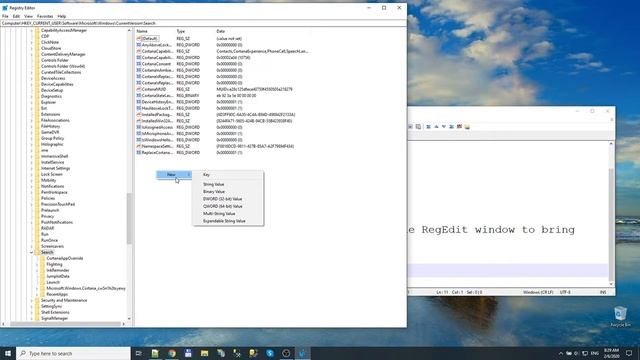Open Task View on the taskbar
This screenshot has width=640, height=360.
click(138, 353)
